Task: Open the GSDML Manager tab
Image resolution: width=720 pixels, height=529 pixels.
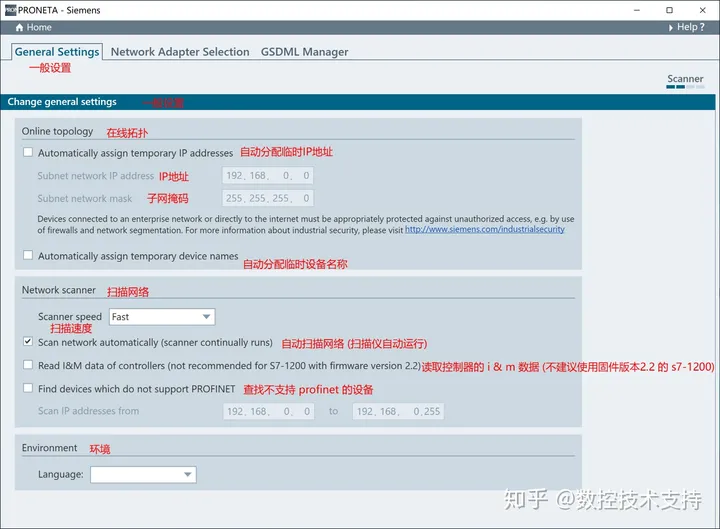Action: (304, 52)
